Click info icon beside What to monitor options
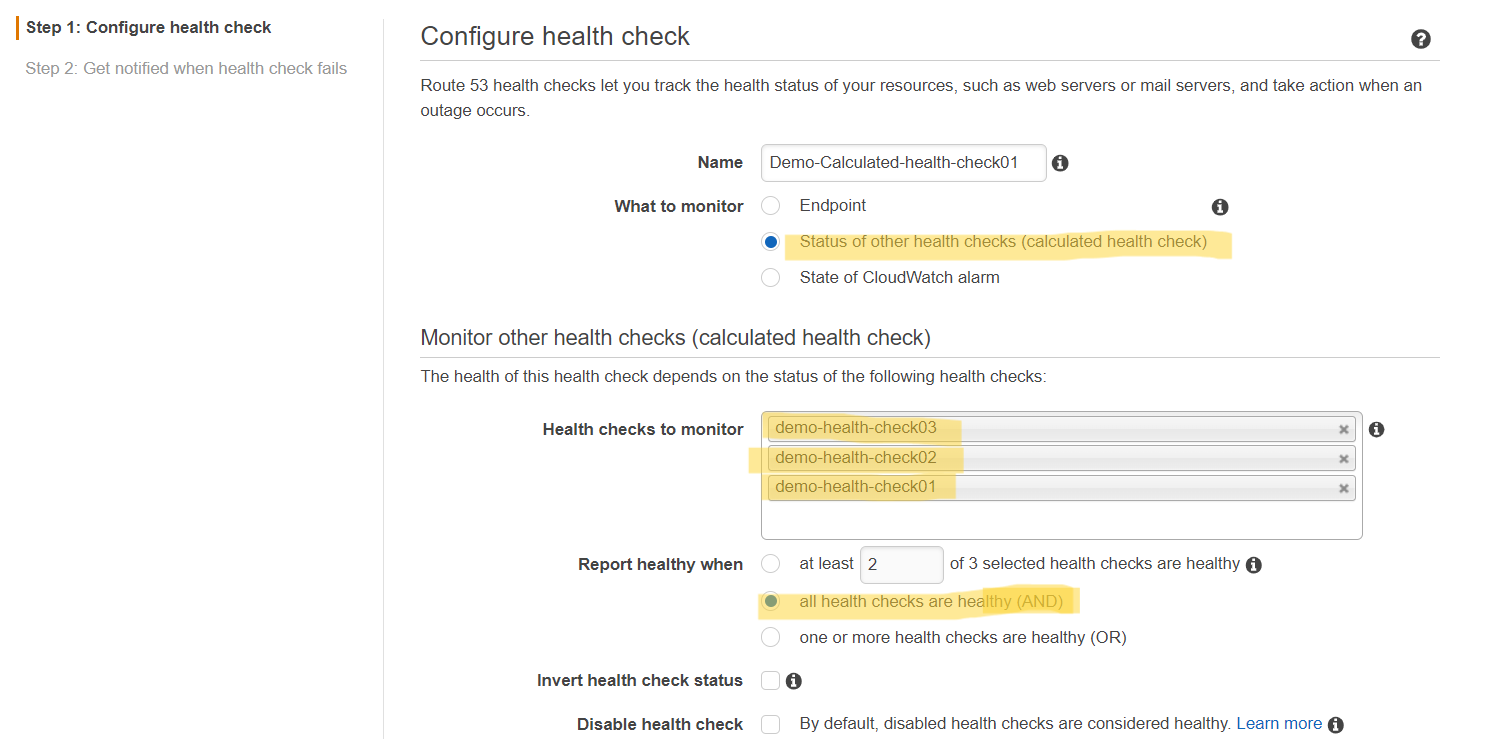The width and height of the screenshot is (1506, 739). [1219, 207]
